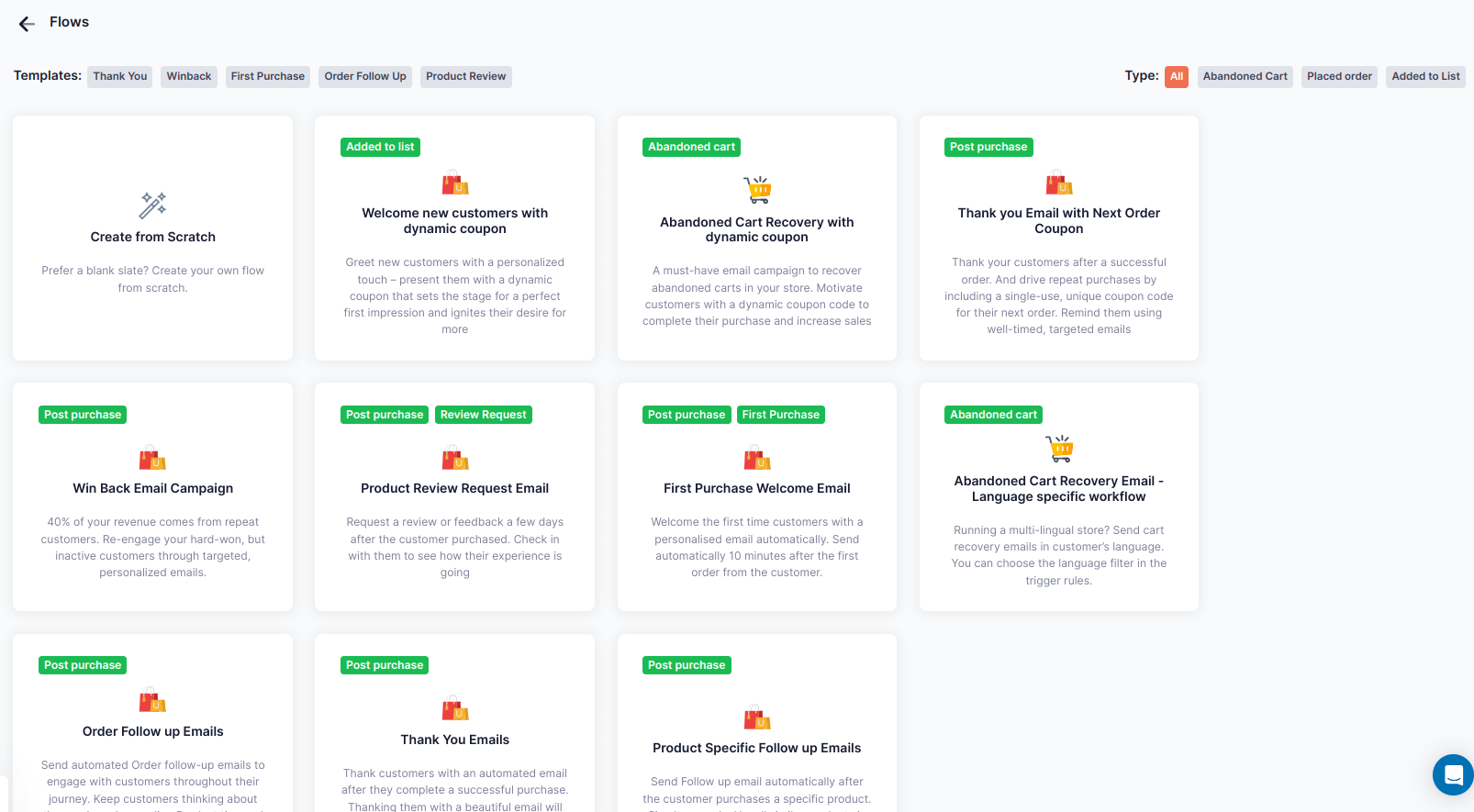Click the magic wand icon on Create from Scratch

click(x=151, y=204)
